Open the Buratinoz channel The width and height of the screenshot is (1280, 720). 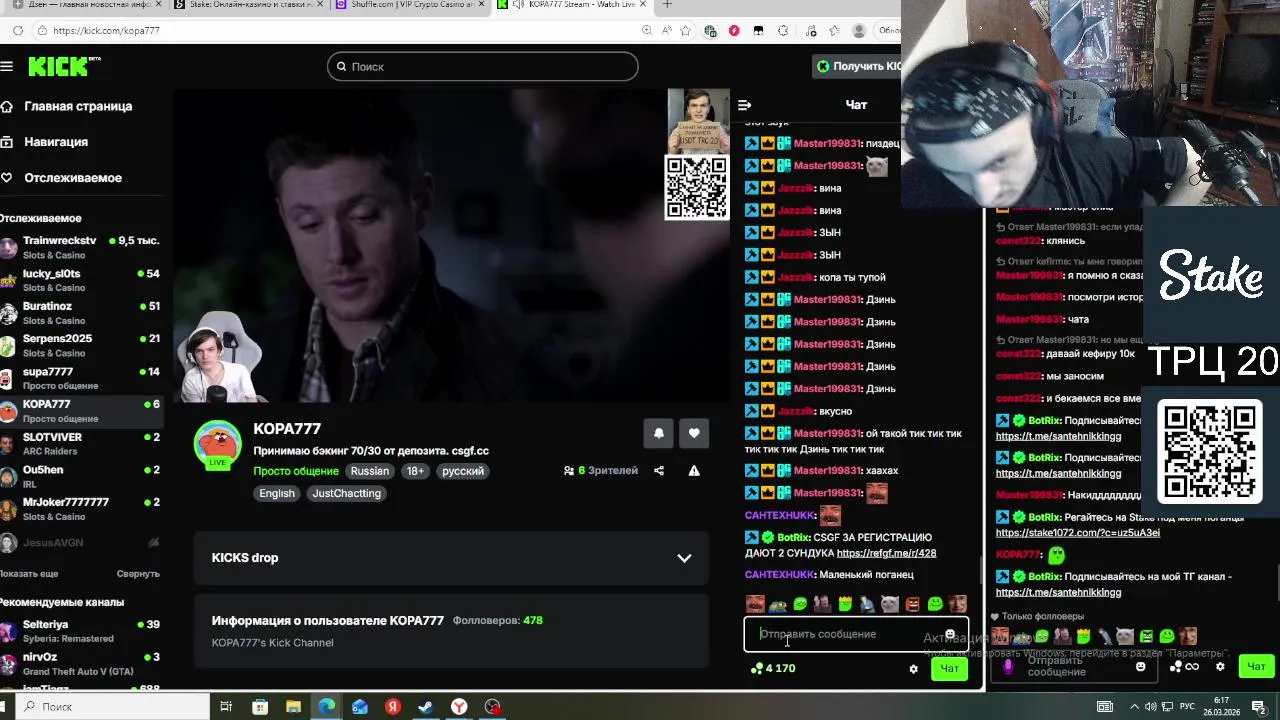(80, 313)
